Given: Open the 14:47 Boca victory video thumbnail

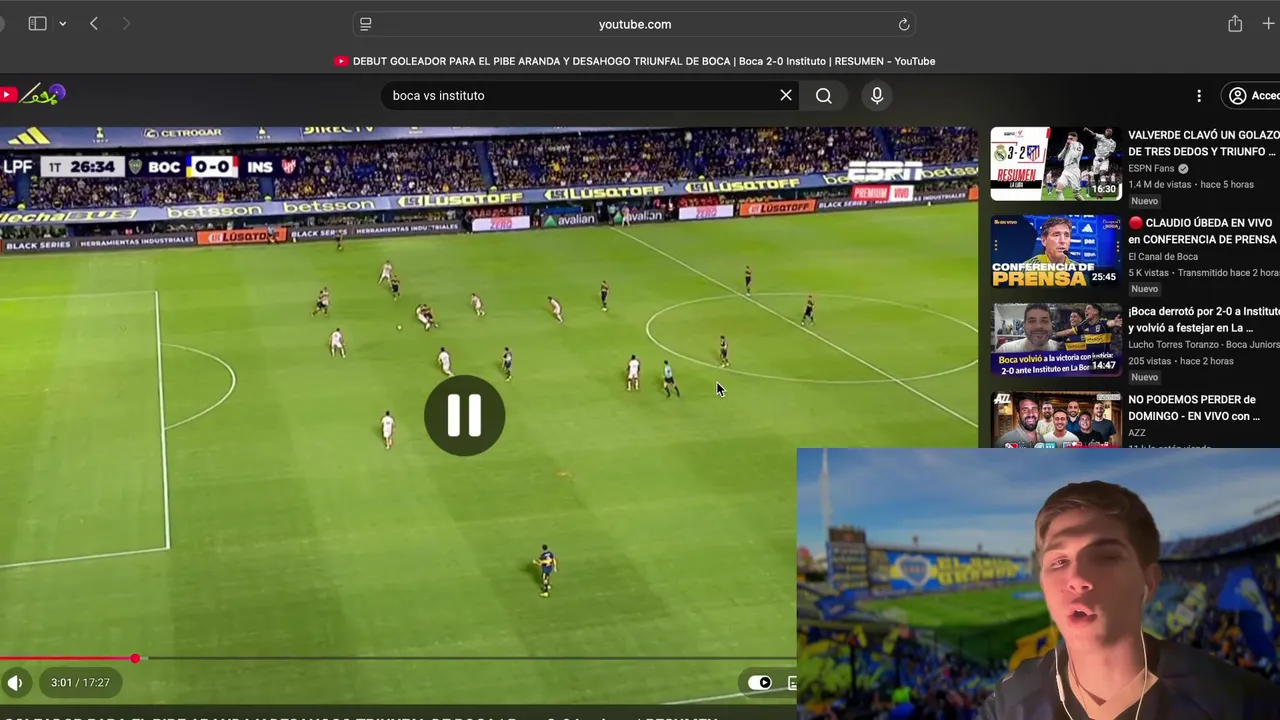Looking at the screenshot, I should [x=1056, y=339].
